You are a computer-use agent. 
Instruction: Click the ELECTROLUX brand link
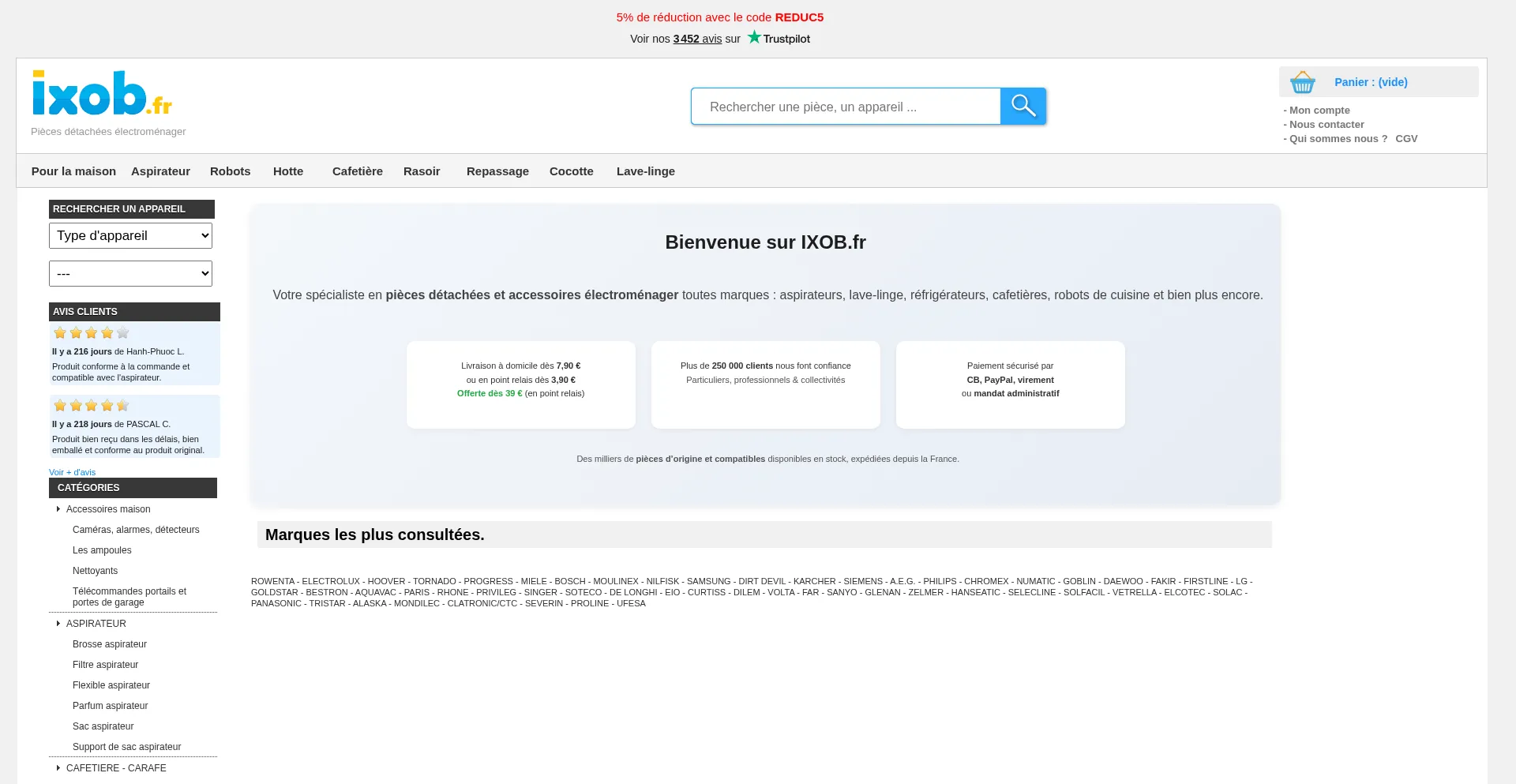(331, 581)
